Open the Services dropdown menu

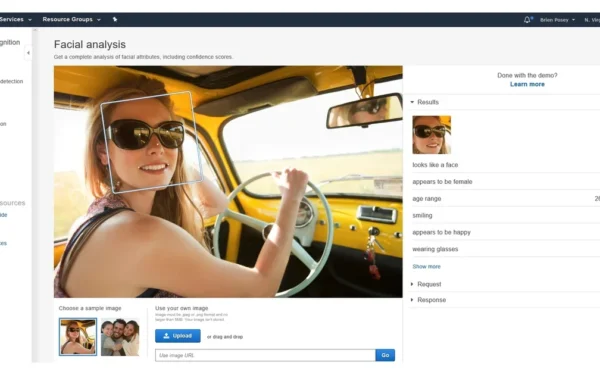click(x=15, y=19)
